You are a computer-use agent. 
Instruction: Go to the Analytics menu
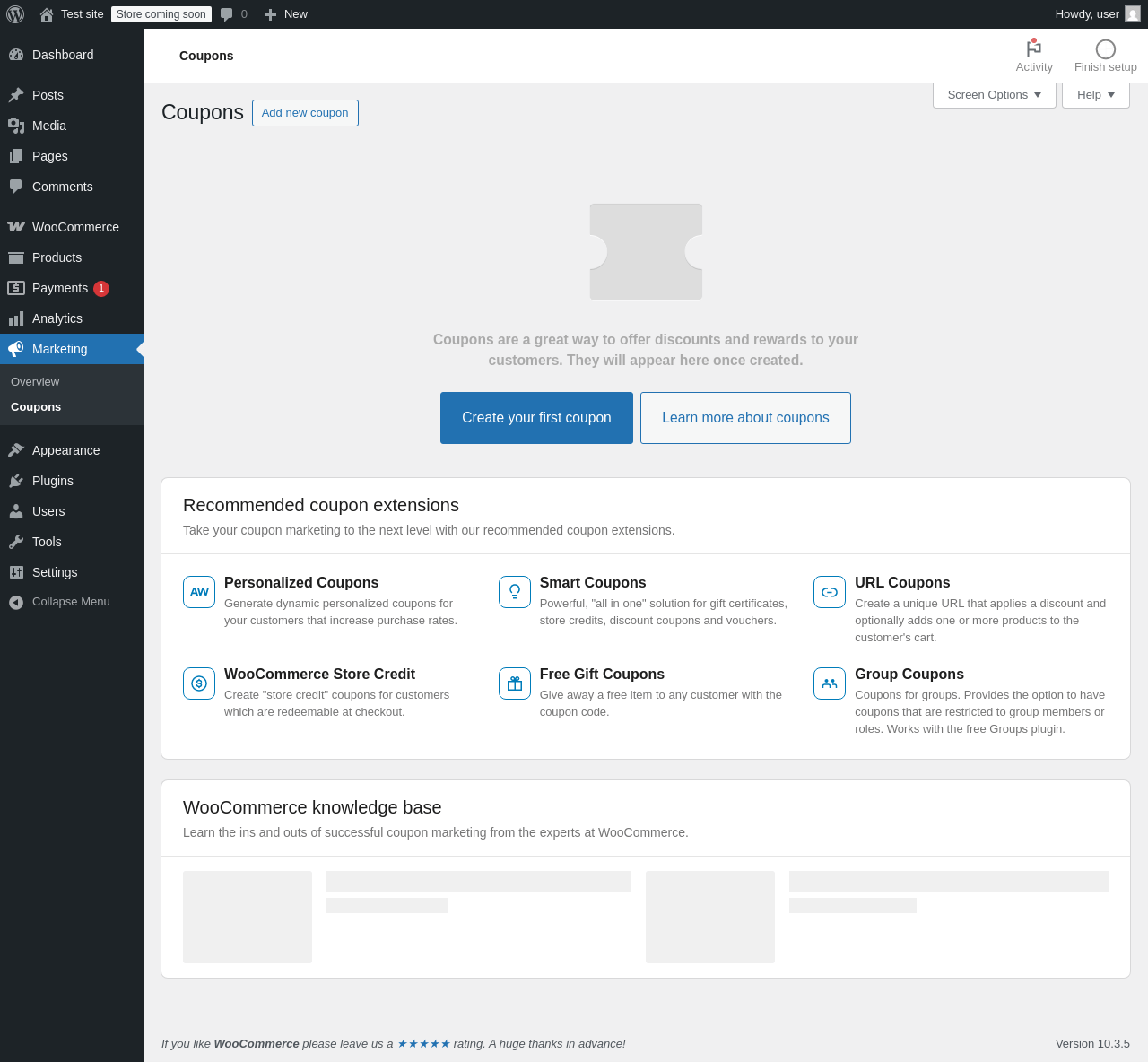[x=72, y=318]
